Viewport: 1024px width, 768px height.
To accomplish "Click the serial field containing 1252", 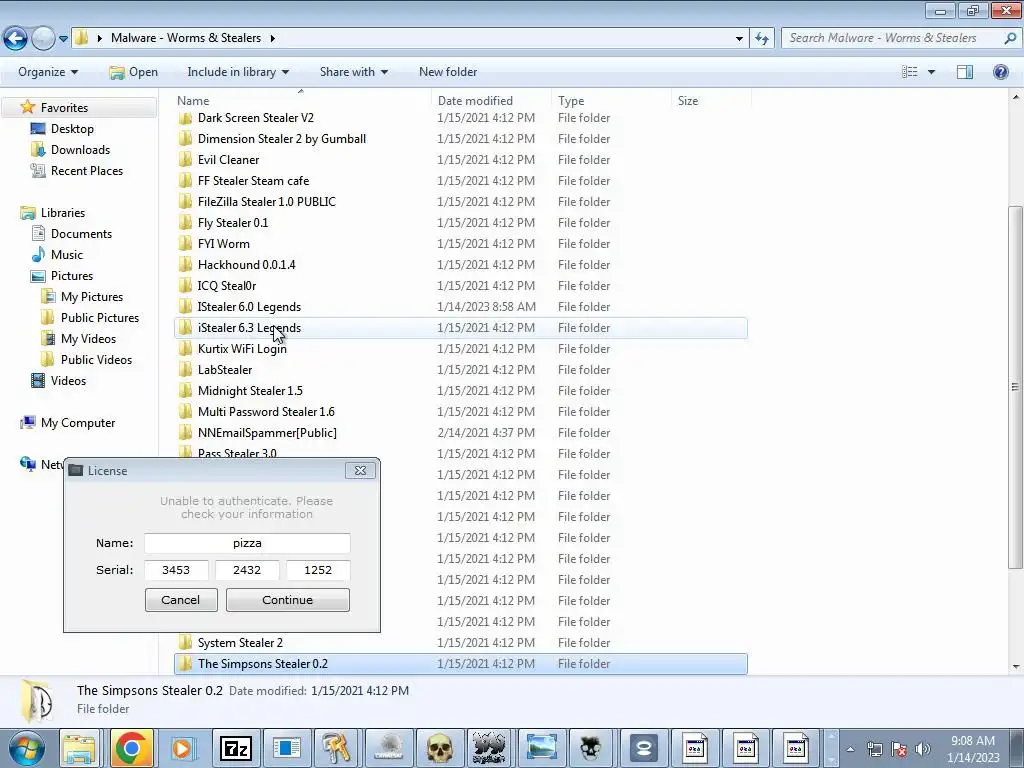I will pos(318,569).
